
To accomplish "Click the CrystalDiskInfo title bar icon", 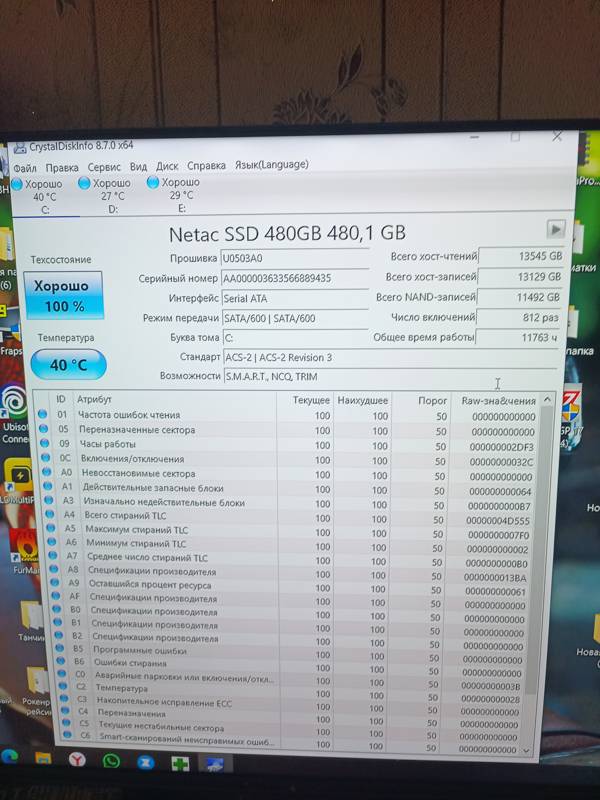I will click(x=19, y=148).
